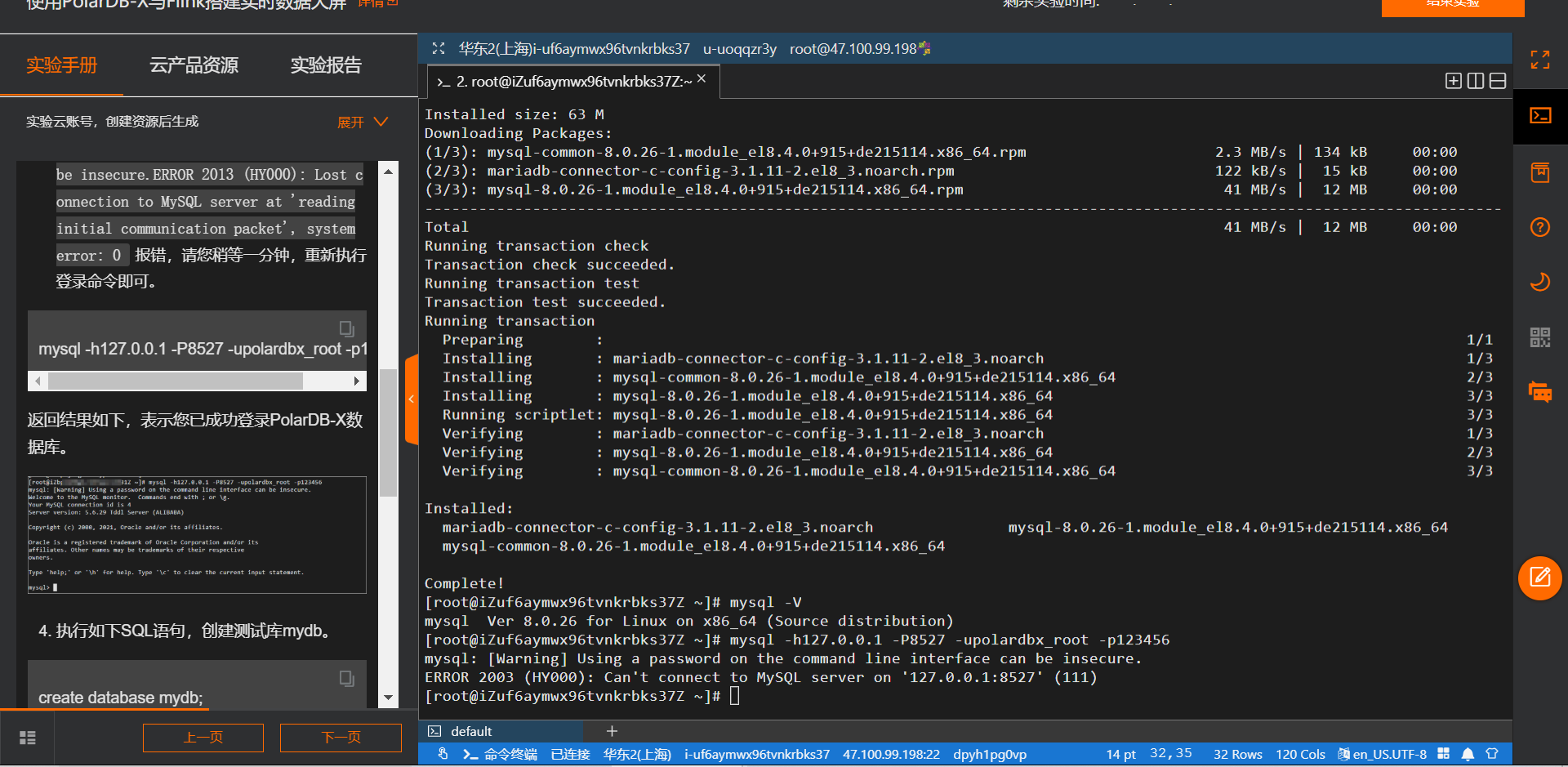
Task: Click the terminal command prompt cursor
Action: click(735, 696)
